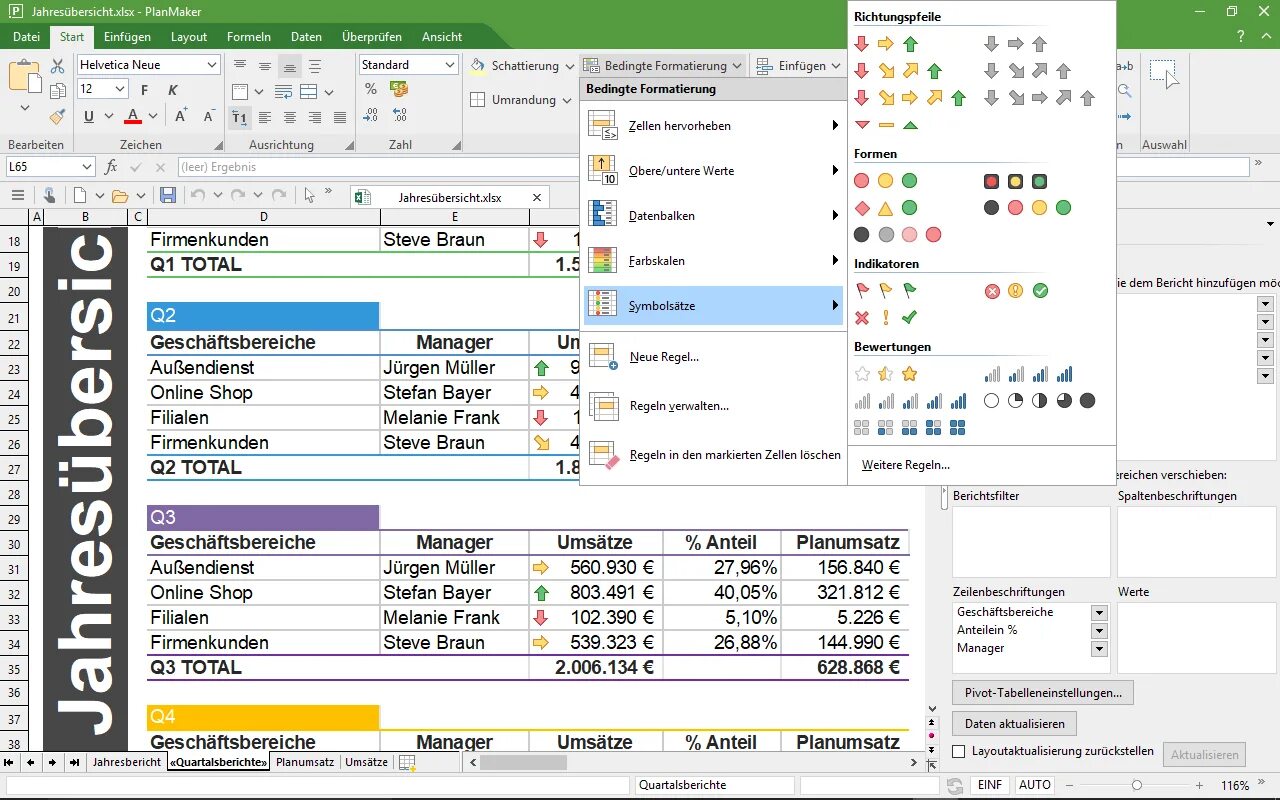Click the insert sheet icon after Umsätze tab
Image resolution: width=1280 pixels, height=800 pixels.
point(407,762)
